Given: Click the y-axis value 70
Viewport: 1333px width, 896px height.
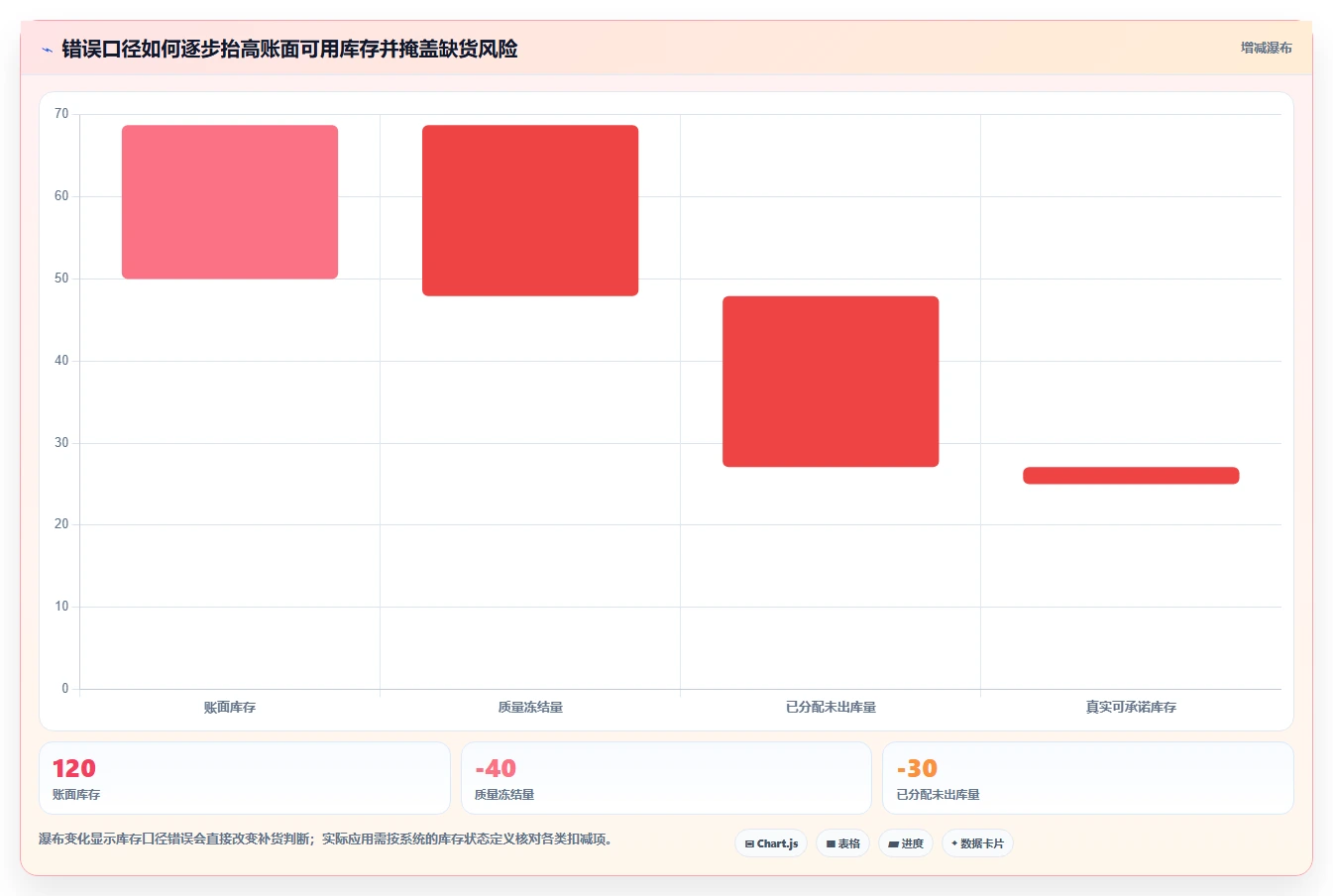Looking at the screenshot, I should 61,114.
